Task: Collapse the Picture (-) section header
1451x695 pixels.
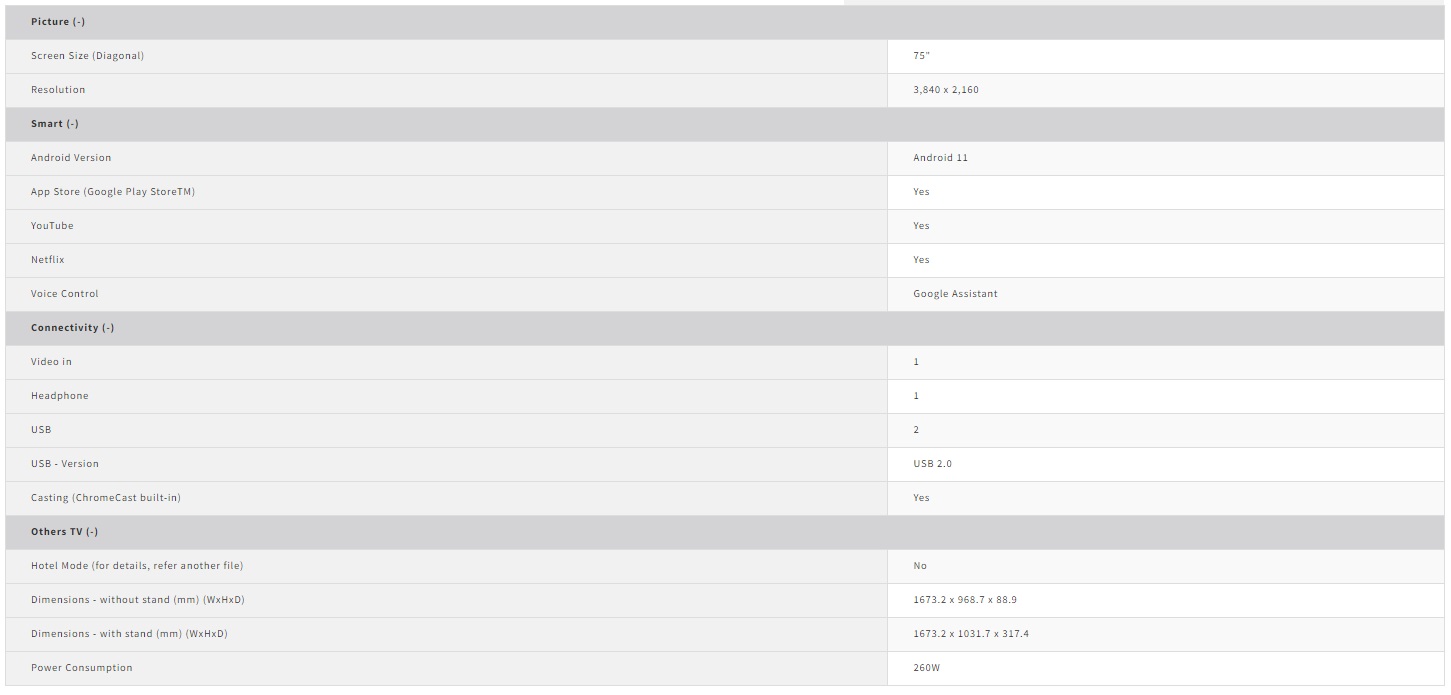Action: 58,22
